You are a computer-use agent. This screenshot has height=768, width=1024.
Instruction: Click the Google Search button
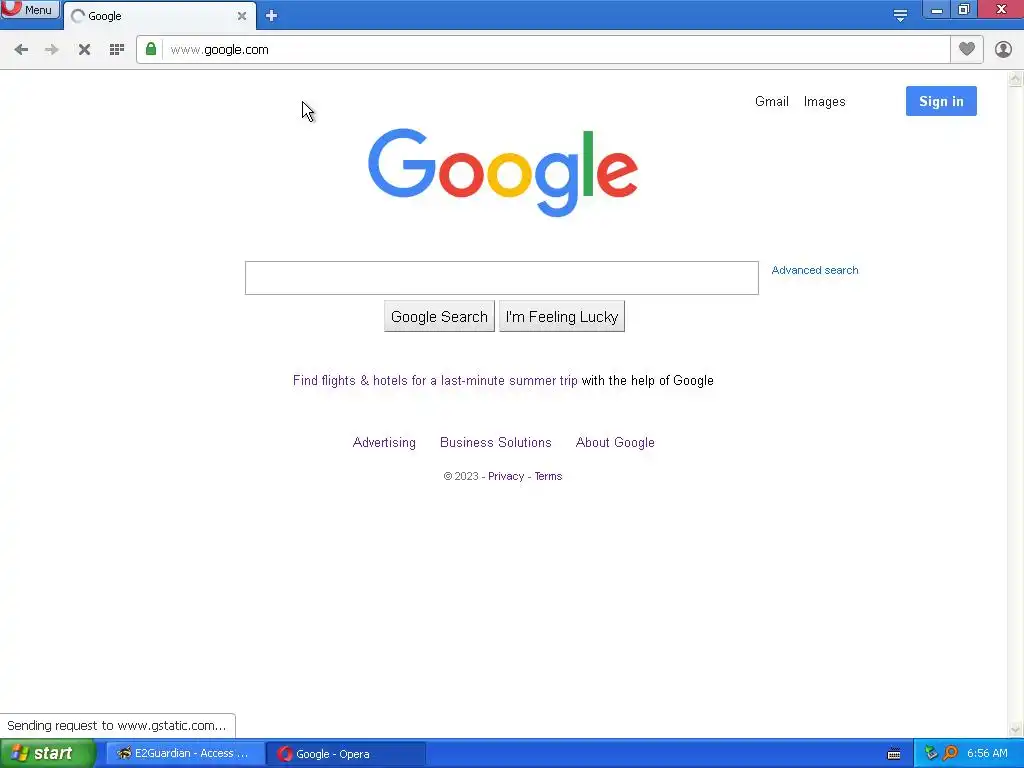(x=439, y=317)
